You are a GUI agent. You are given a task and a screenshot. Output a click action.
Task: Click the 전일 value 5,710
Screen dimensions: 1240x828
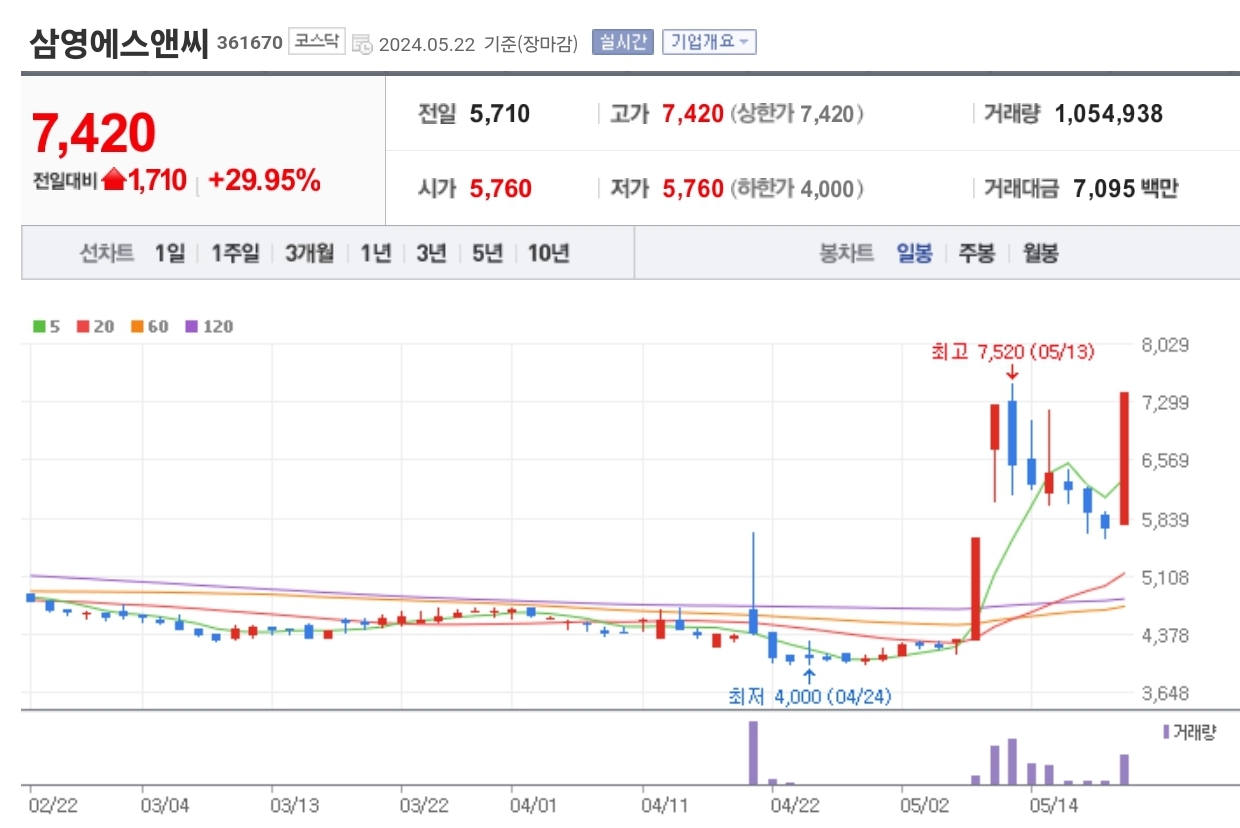500,114
